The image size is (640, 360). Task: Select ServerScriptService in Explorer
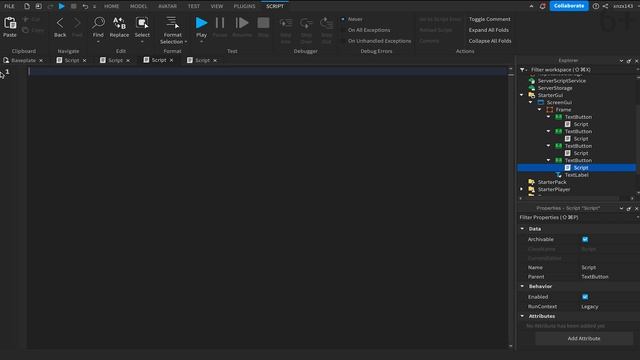562,81
